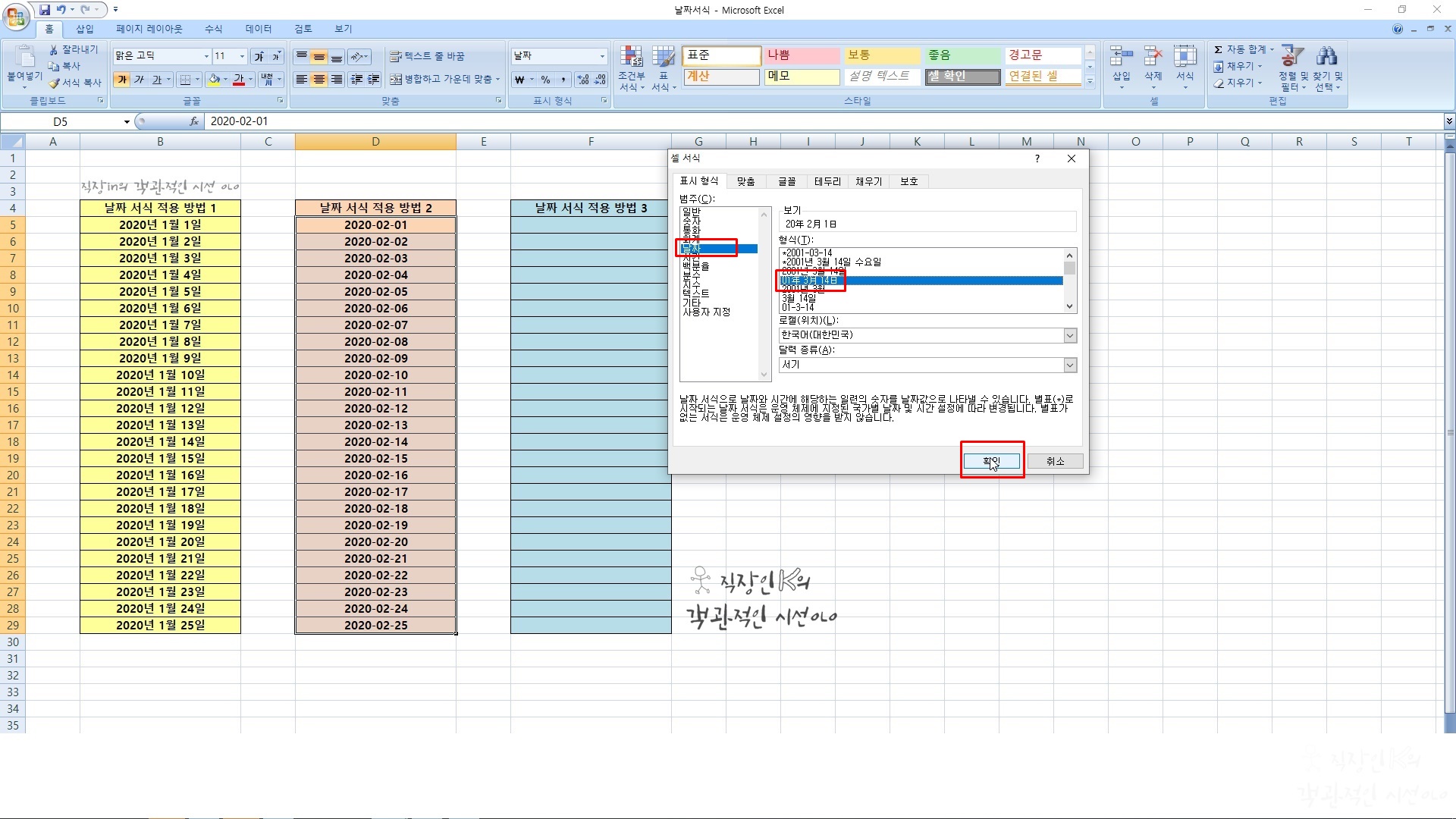Open the calendar type (달력 종류) dropdown

click(1069, 366)
